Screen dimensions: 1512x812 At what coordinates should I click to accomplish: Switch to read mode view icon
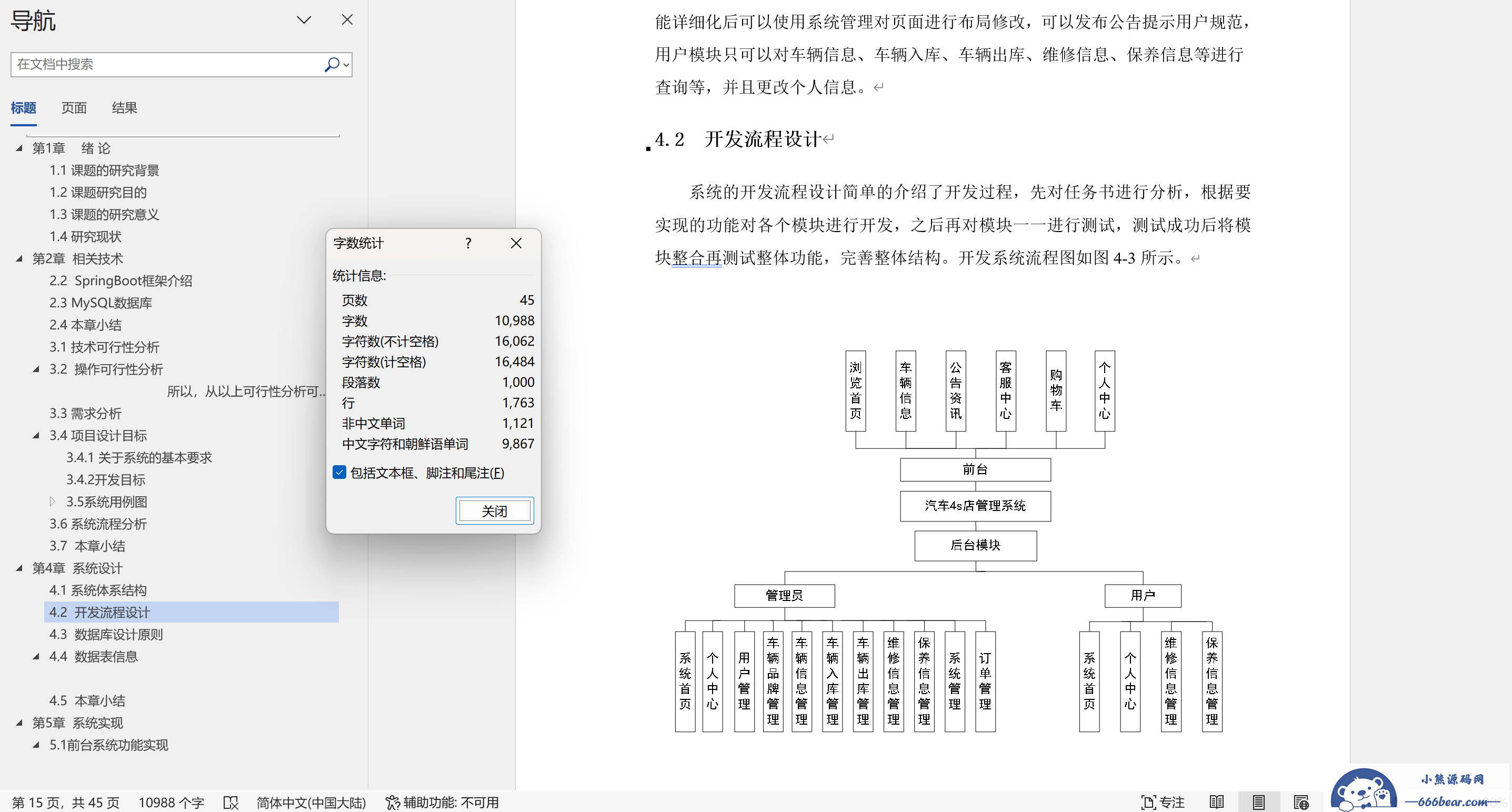pyautogui.click(x=1217, y=802)
